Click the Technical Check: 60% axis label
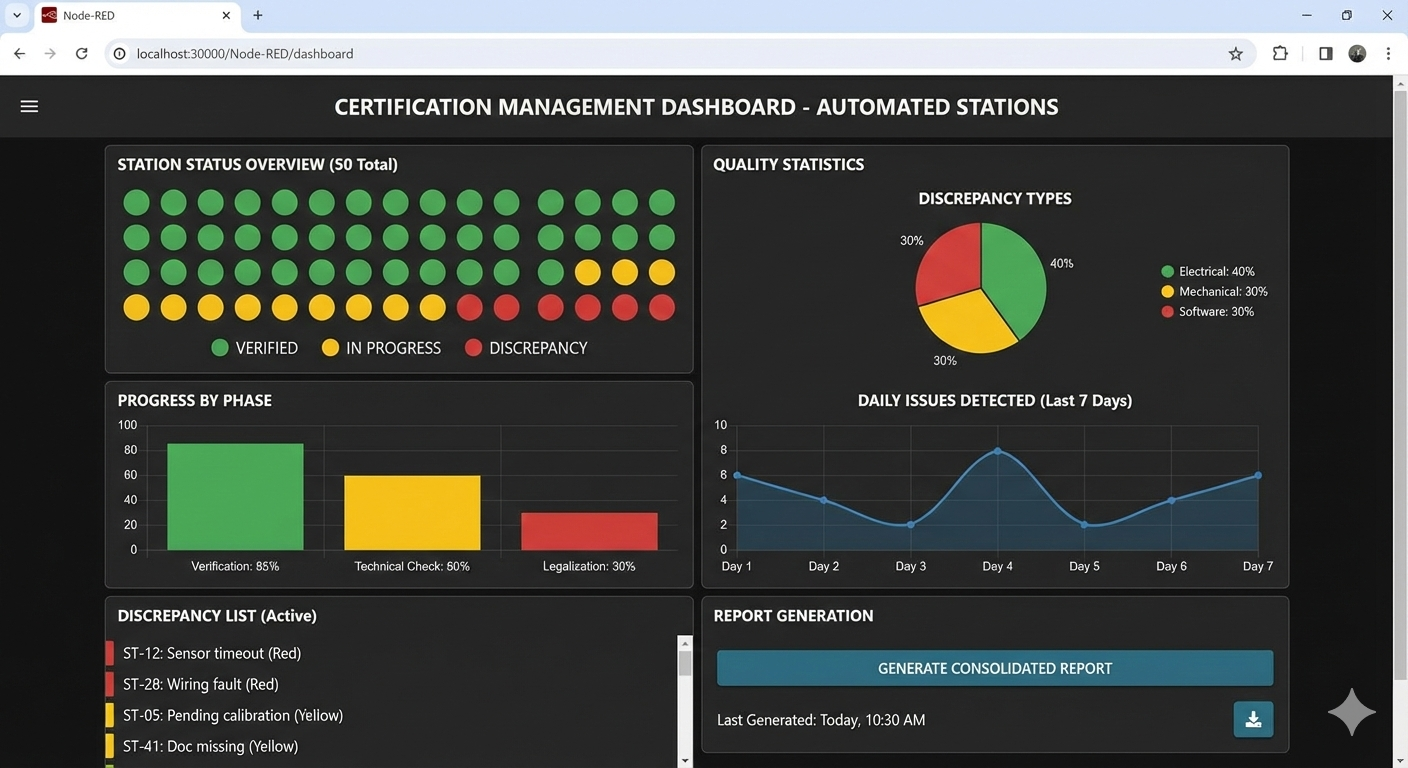This screenshot has height=768, width=1408. 412,566
